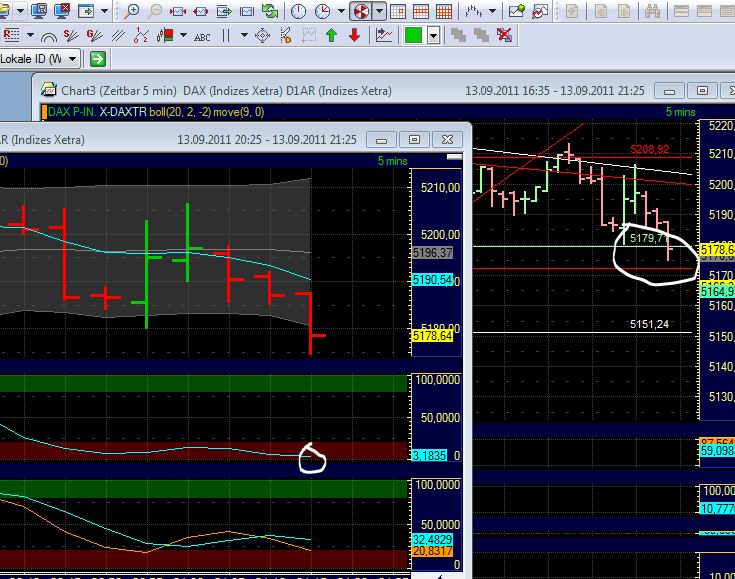Open the dropdown next to the window arrow icon
Viewport: 735px width, 579px height.
104,11
